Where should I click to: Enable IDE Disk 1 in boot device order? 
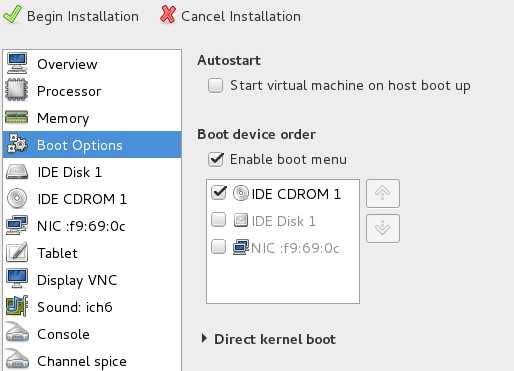[219, 220]
